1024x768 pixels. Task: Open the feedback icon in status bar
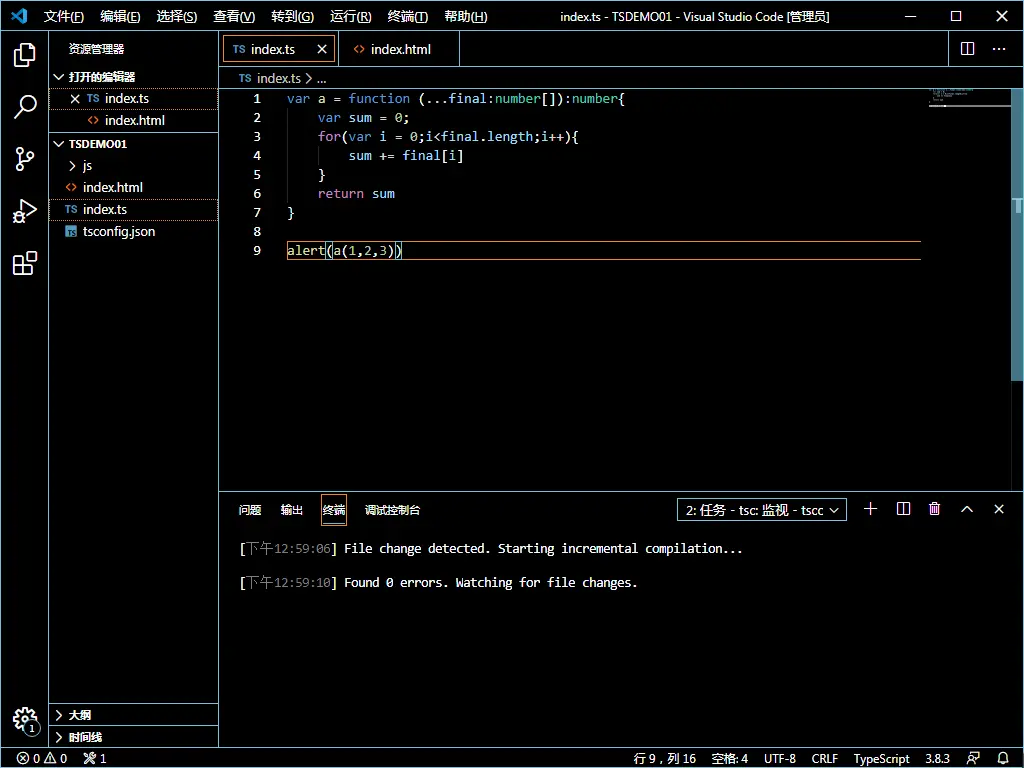[973, 758]
